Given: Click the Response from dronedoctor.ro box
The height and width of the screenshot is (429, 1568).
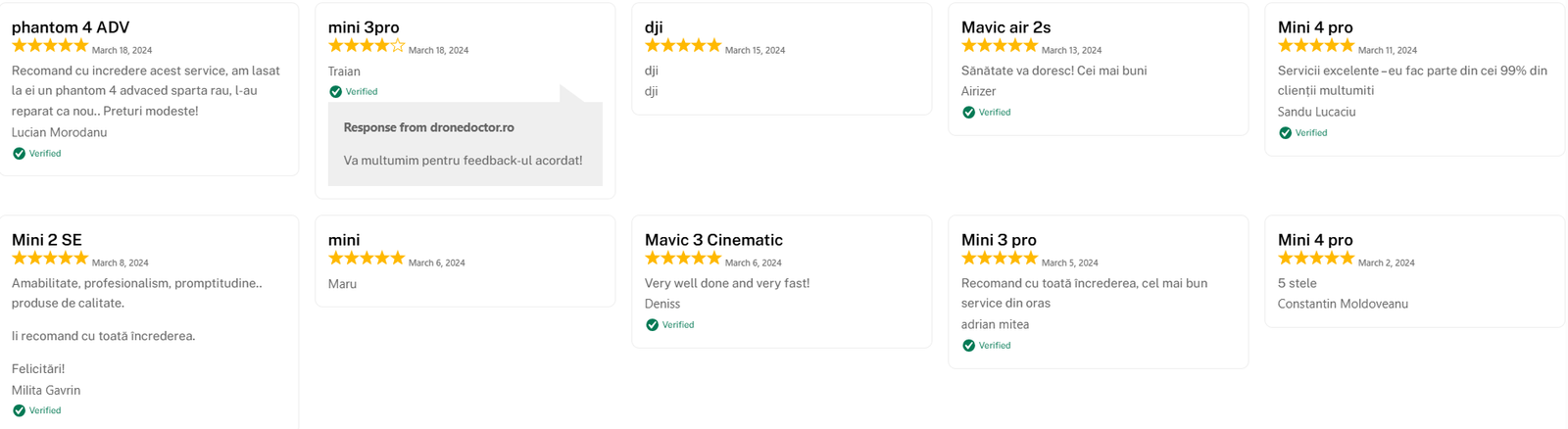Looking at the screenshot, I should pyautogui.click(x=465, y=144).
